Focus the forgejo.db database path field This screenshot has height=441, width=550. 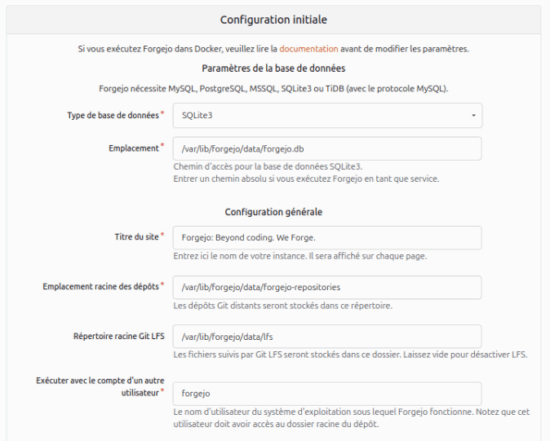(x=327, y=149)
